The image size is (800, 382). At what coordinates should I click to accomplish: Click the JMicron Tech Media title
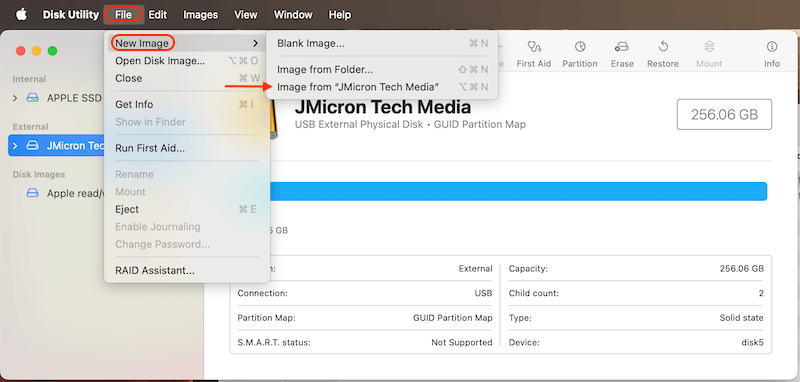(383, 107)
